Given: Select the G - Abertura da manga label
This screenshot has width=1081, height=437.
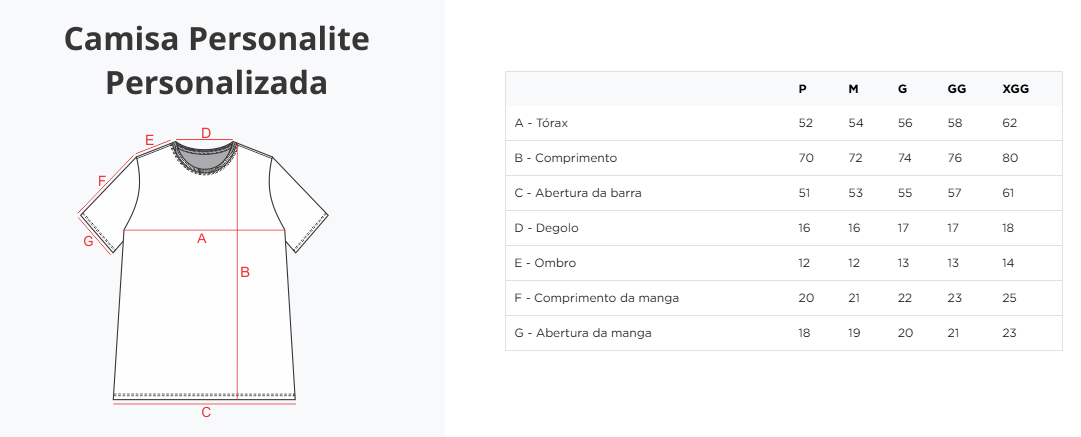Looking at the screenshot, I should coord(583,333).
